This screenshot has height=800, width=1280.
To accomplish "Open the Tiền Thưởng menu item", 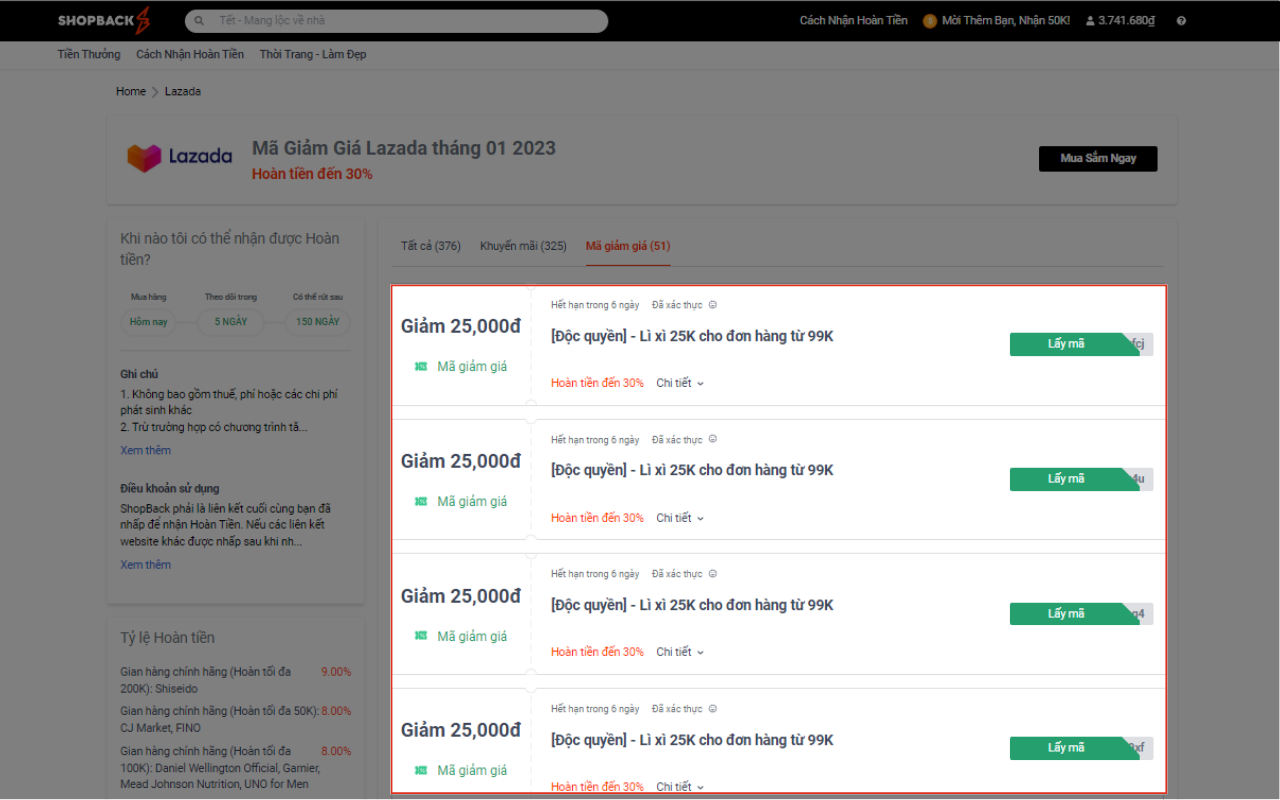I will coord(89,54).
